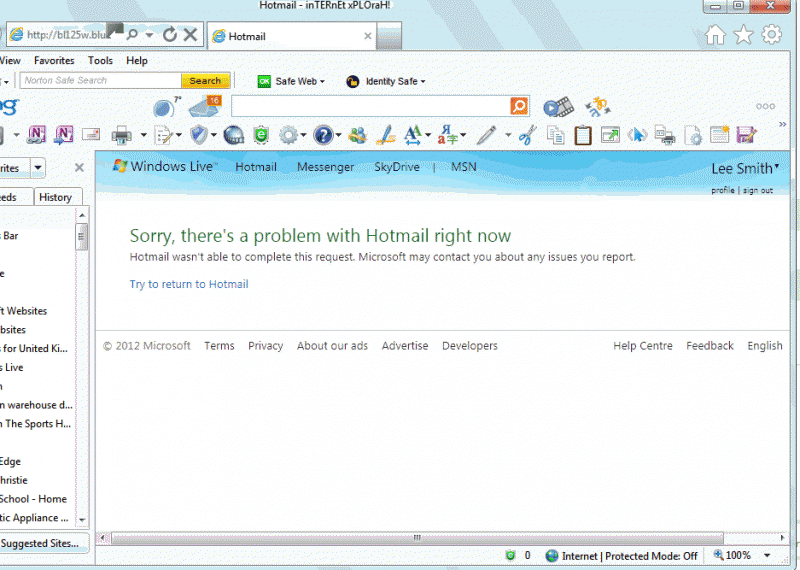Click the pencil edit icon

486,136
